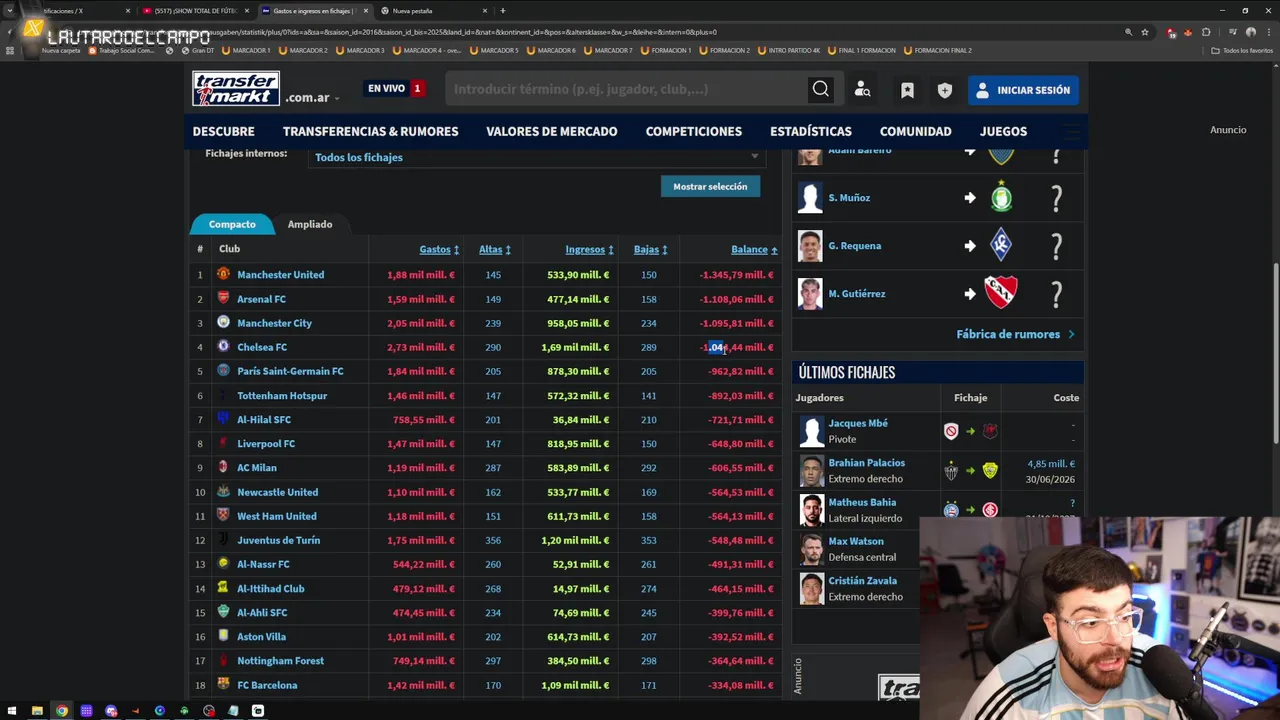The image size is (1280, 720).
Task: Open S. Muñoz rumor player link
Action: coord(849,198)
